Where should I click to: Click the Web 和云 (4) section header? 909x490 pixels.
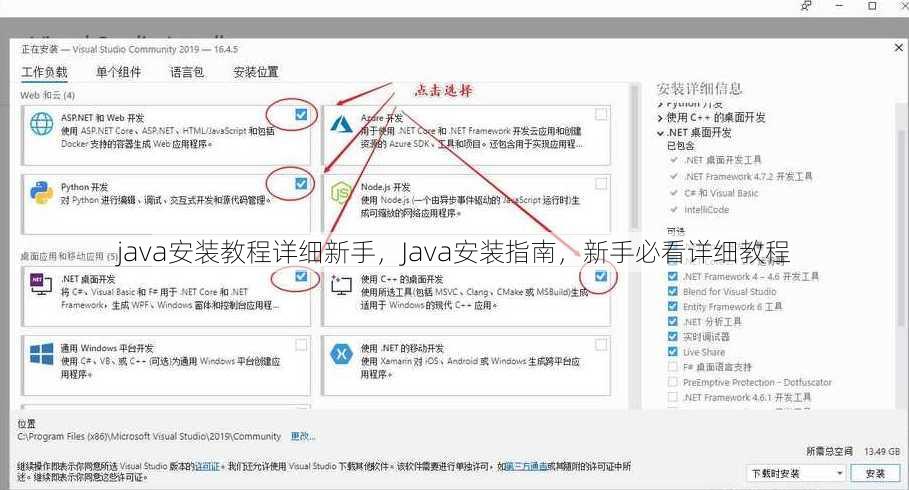point(48,95)
